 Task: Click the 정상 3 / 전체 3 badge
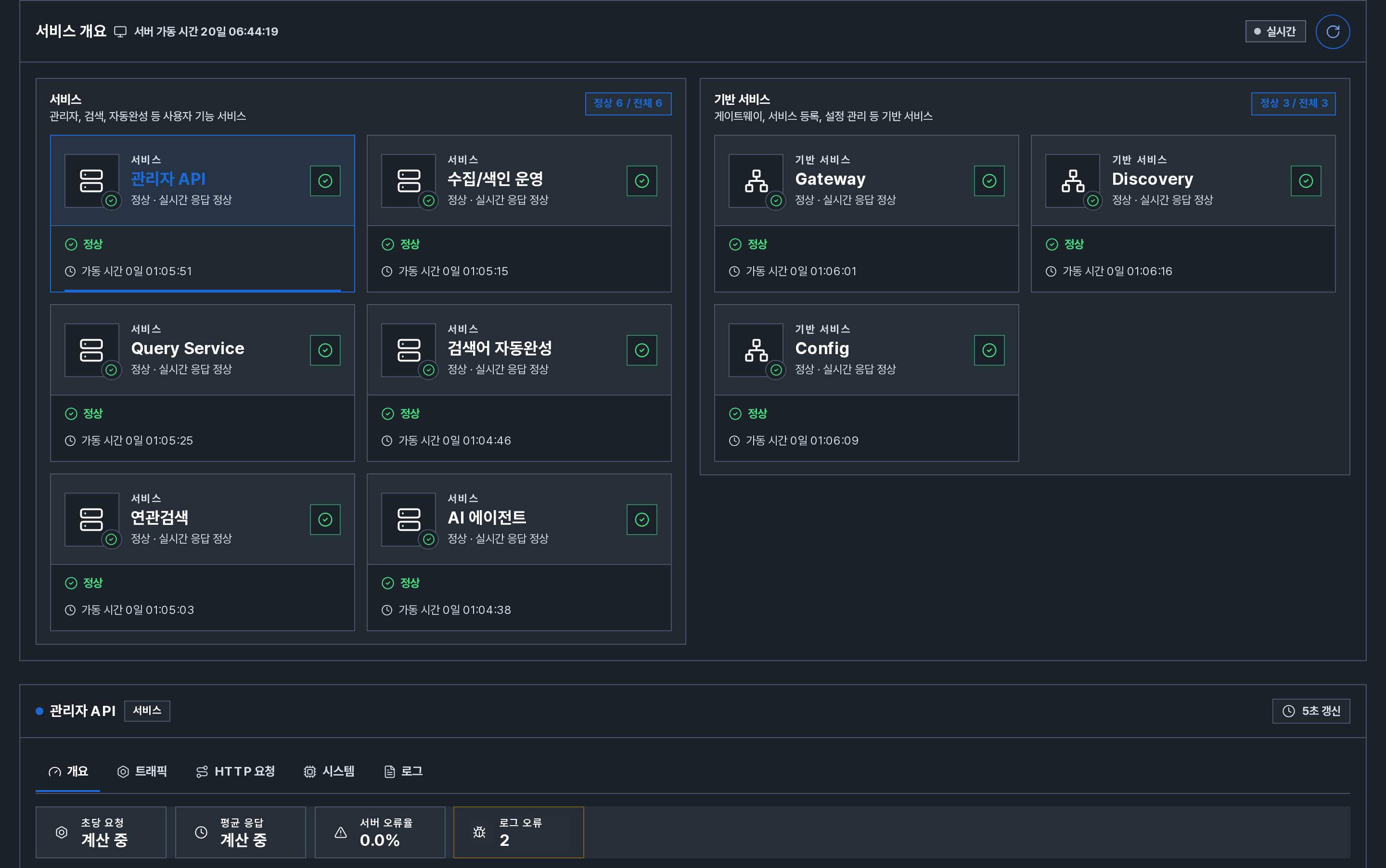pos(1293,103)
